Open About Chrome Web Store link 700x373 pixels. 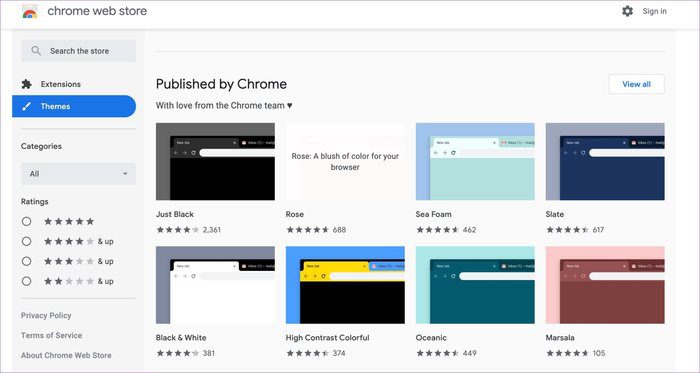(66, 355)
